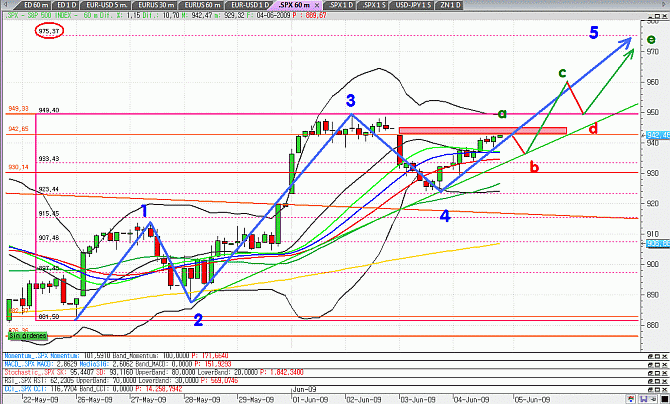Click the '.SPX - S&P 500 INDEX' chart title
This screenshot has width=670, height=404.
tap(41, 15)
